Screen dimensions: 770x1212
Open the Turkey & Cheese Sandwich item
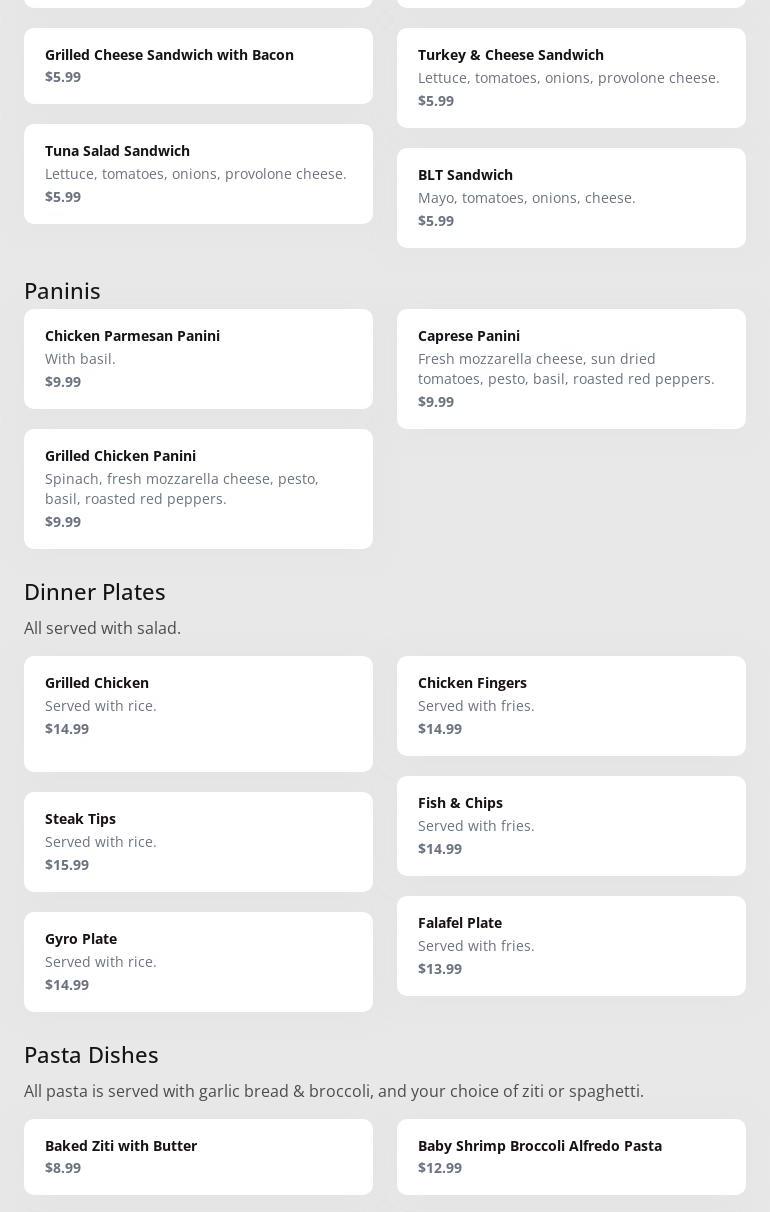[x=571, y=78]
